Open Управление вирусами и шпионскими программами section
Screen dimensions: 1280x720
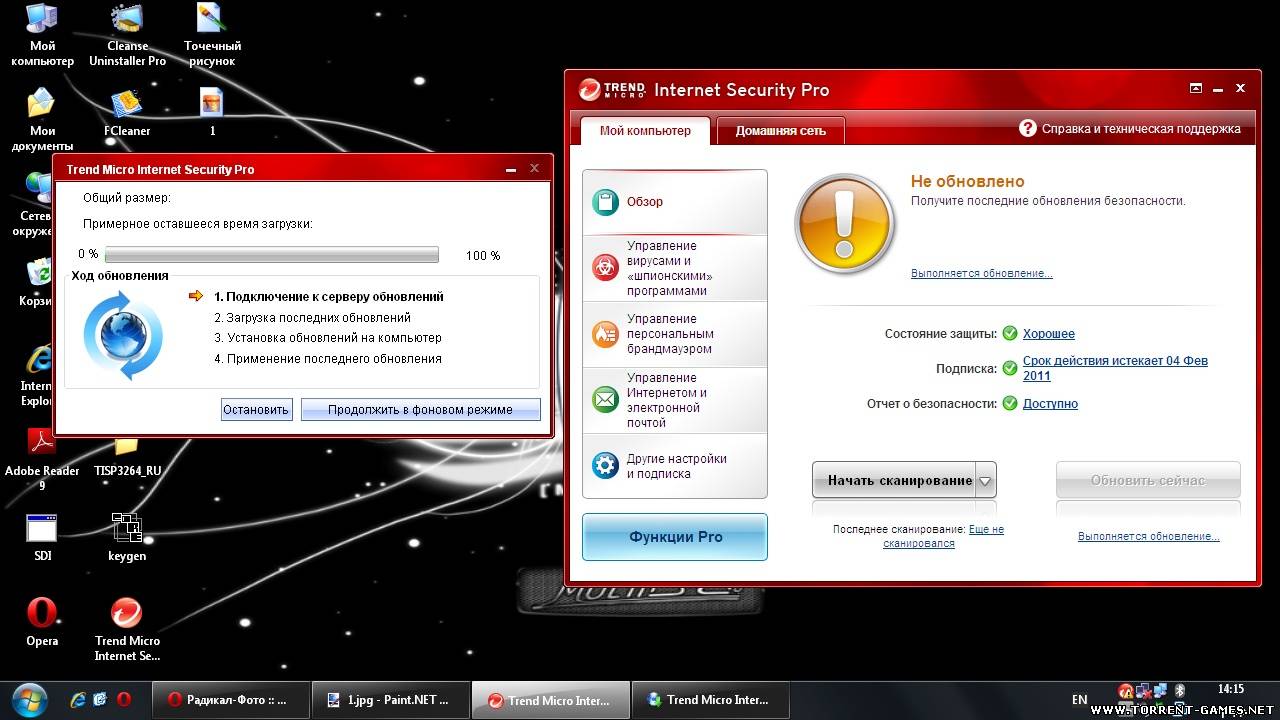pyautogui.click(x=675, y=268)
